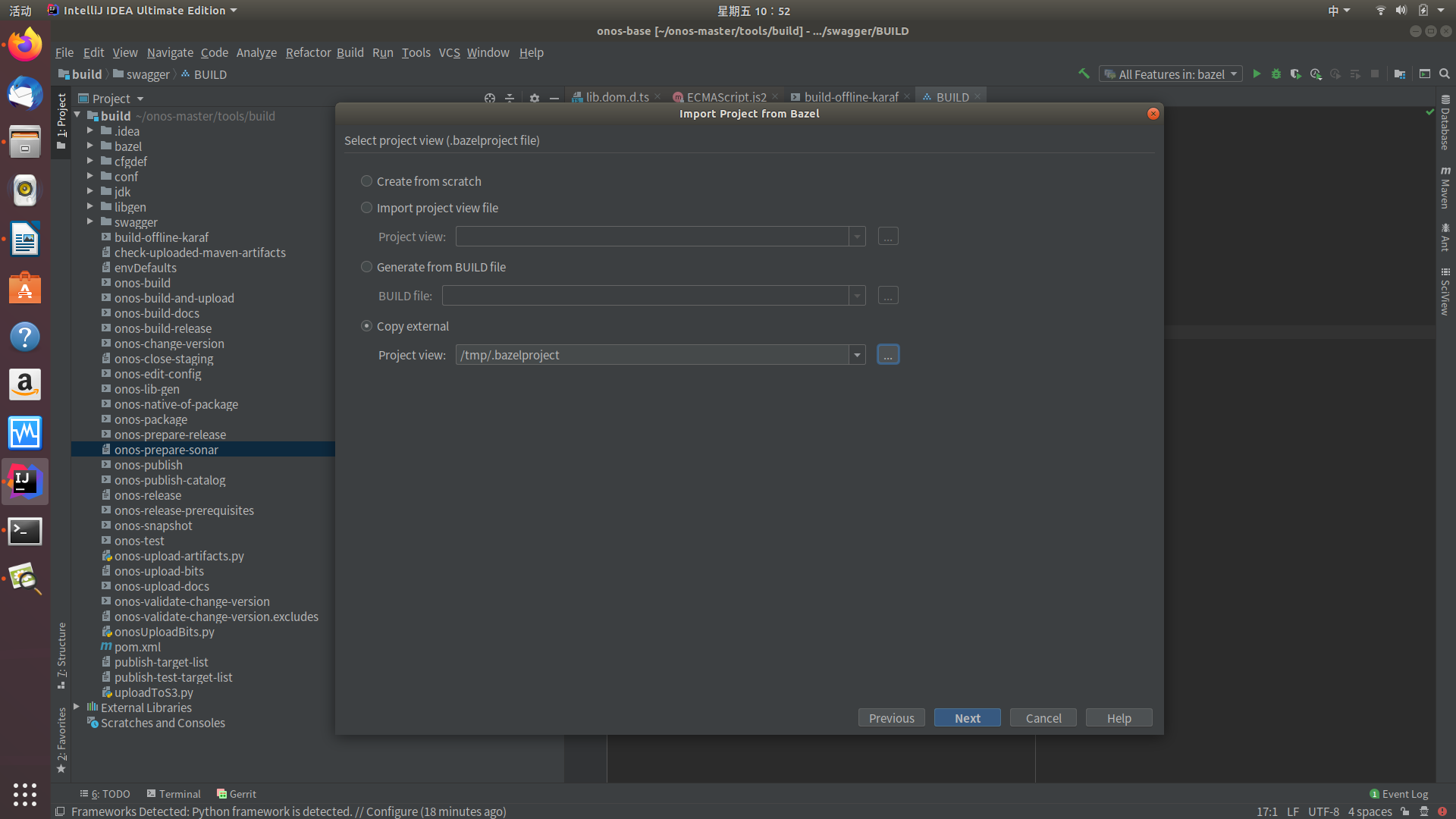Click the Build project hammer icon

(x=1084, y=74)
